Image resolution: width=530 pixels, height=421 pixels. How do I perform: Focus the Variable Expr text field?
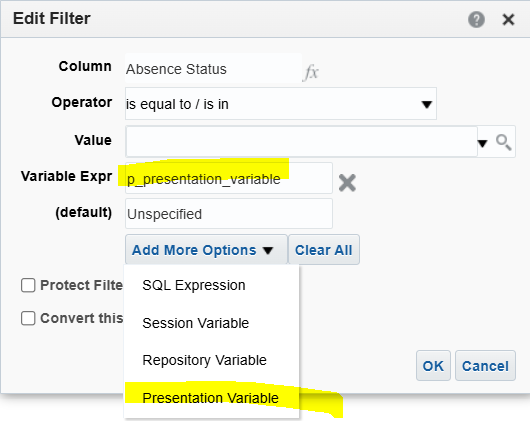pos(229,178)
